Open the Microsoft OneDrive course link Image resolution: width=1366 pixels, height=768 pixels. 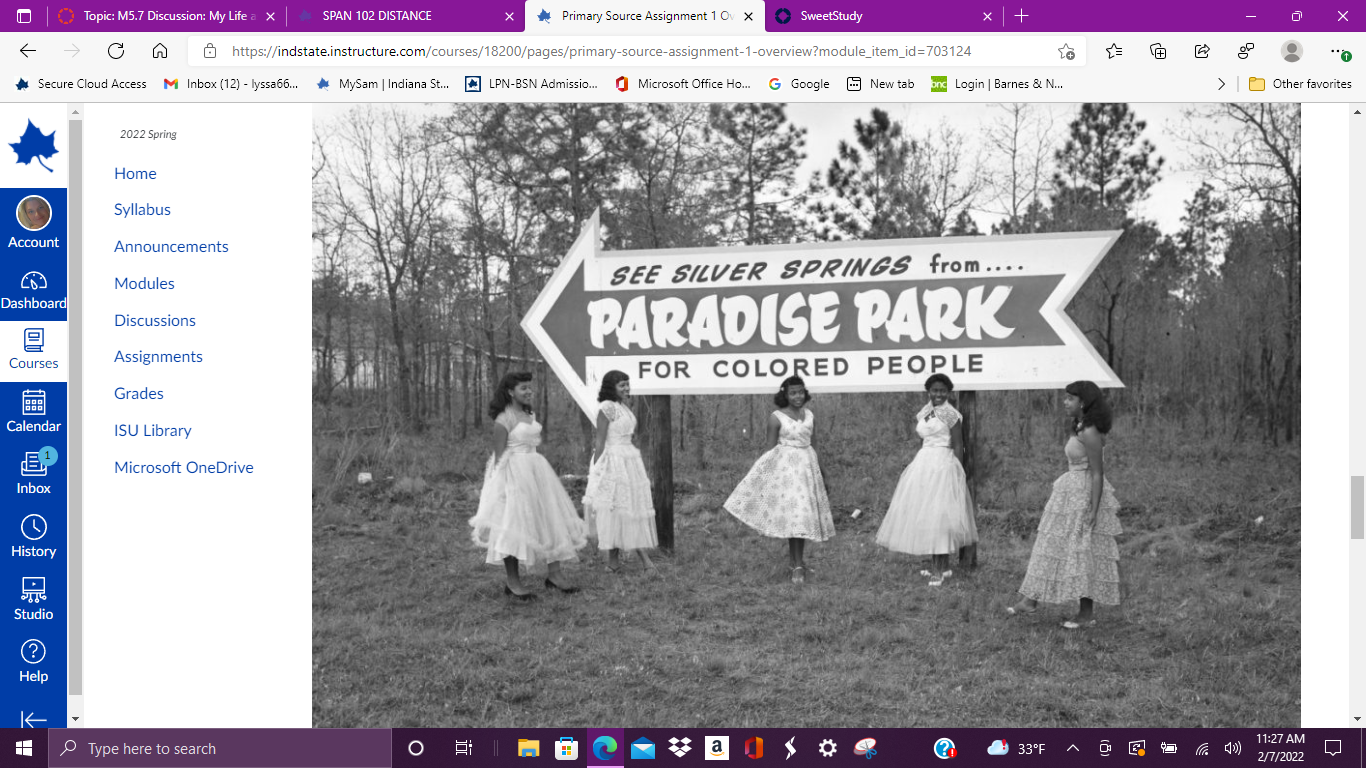[x=184, y=468]
